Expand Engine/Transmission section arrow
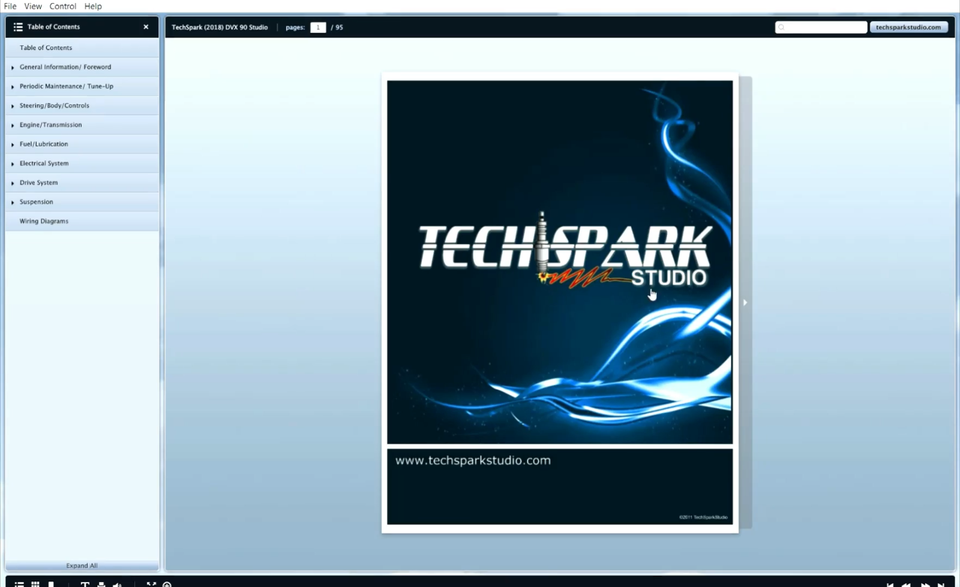 click(x=12, y=125)
